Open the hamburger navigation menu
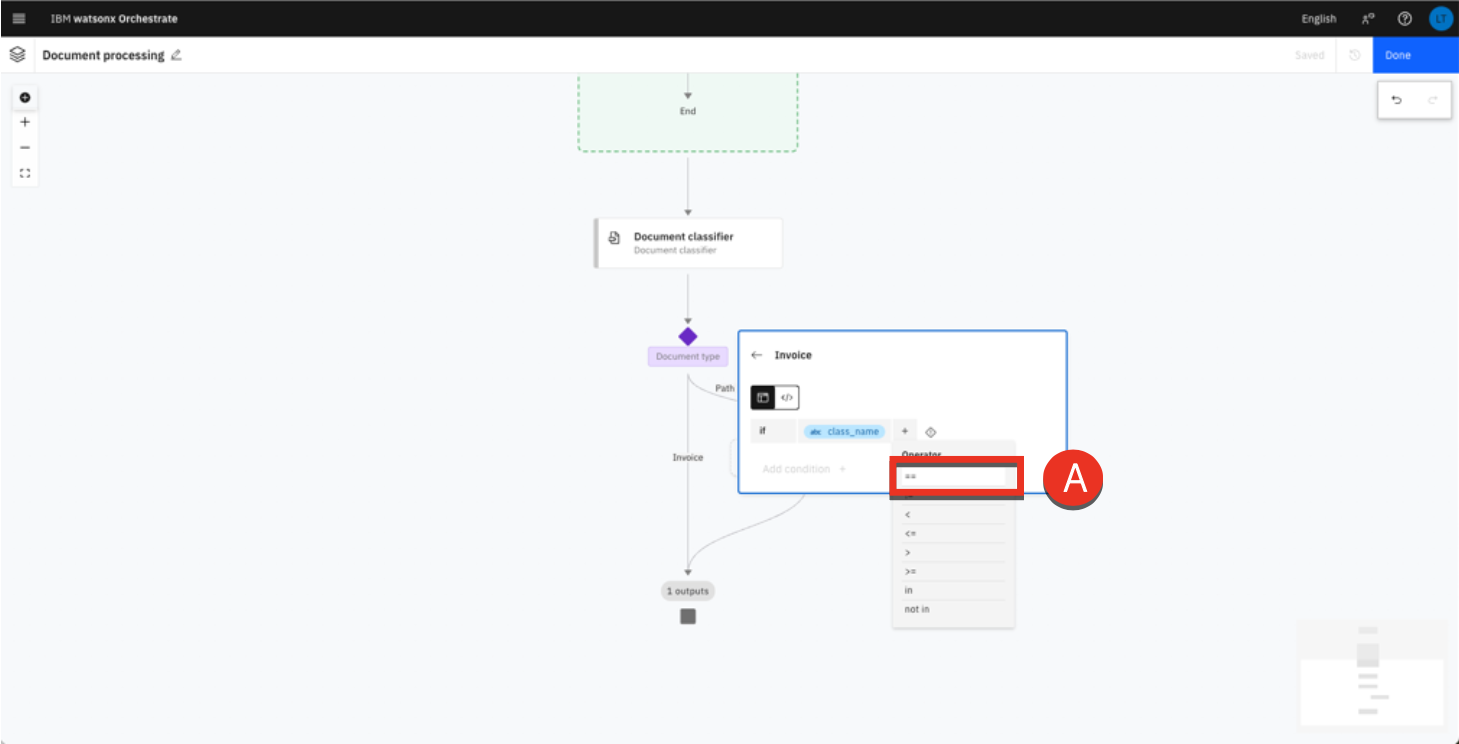 point(19,19)
